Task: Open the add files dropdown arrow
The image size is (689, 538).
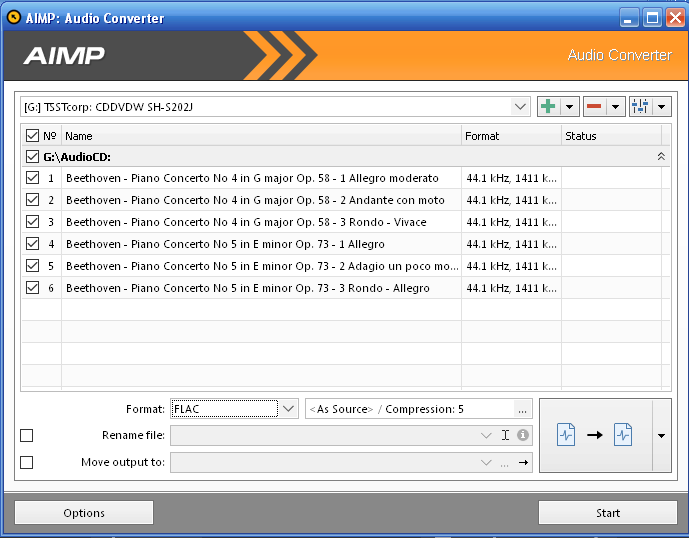Action: (x=569, y=106)
